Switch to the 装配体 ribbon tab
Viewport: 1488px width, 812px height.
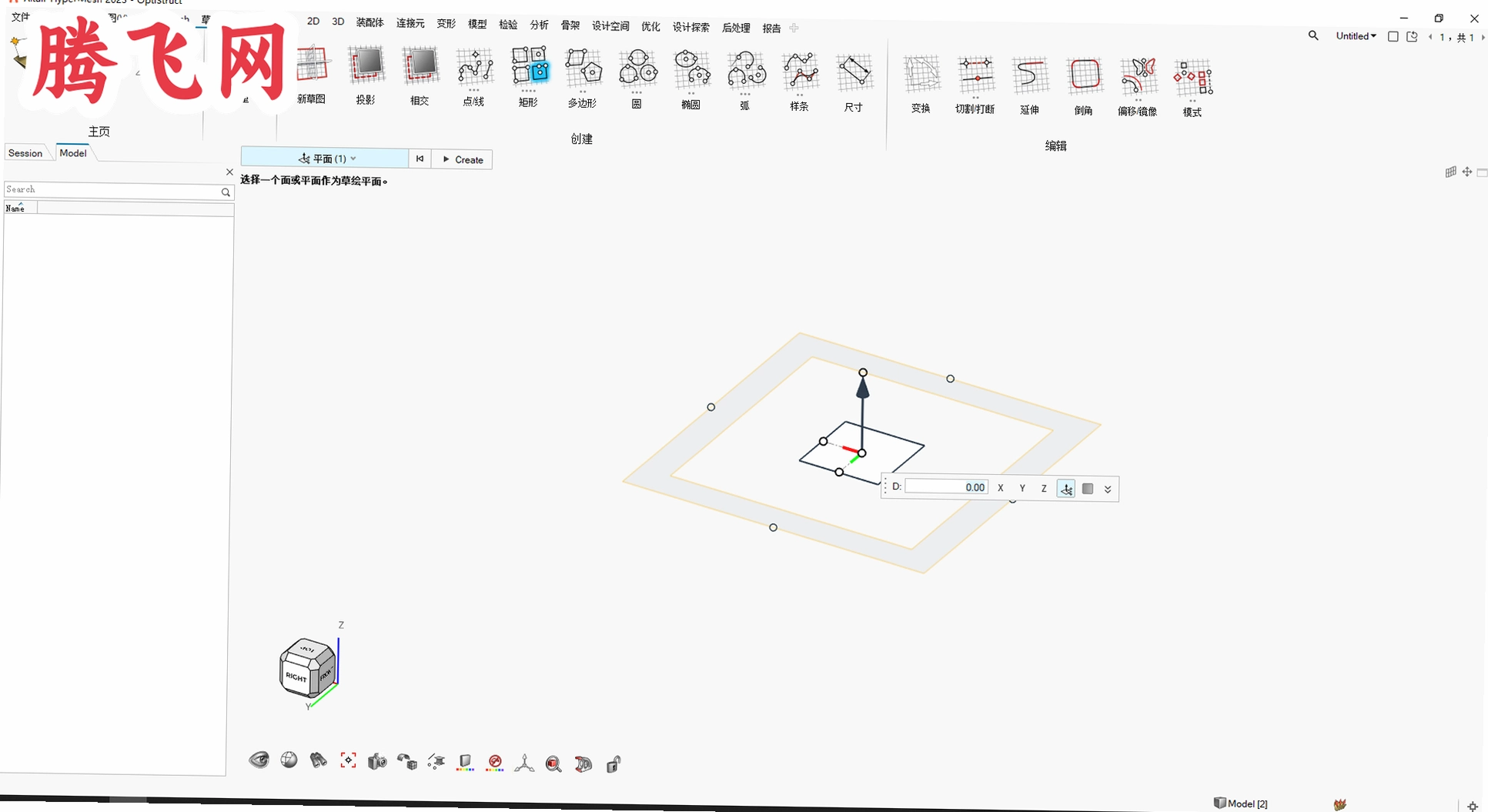point(369,22)
